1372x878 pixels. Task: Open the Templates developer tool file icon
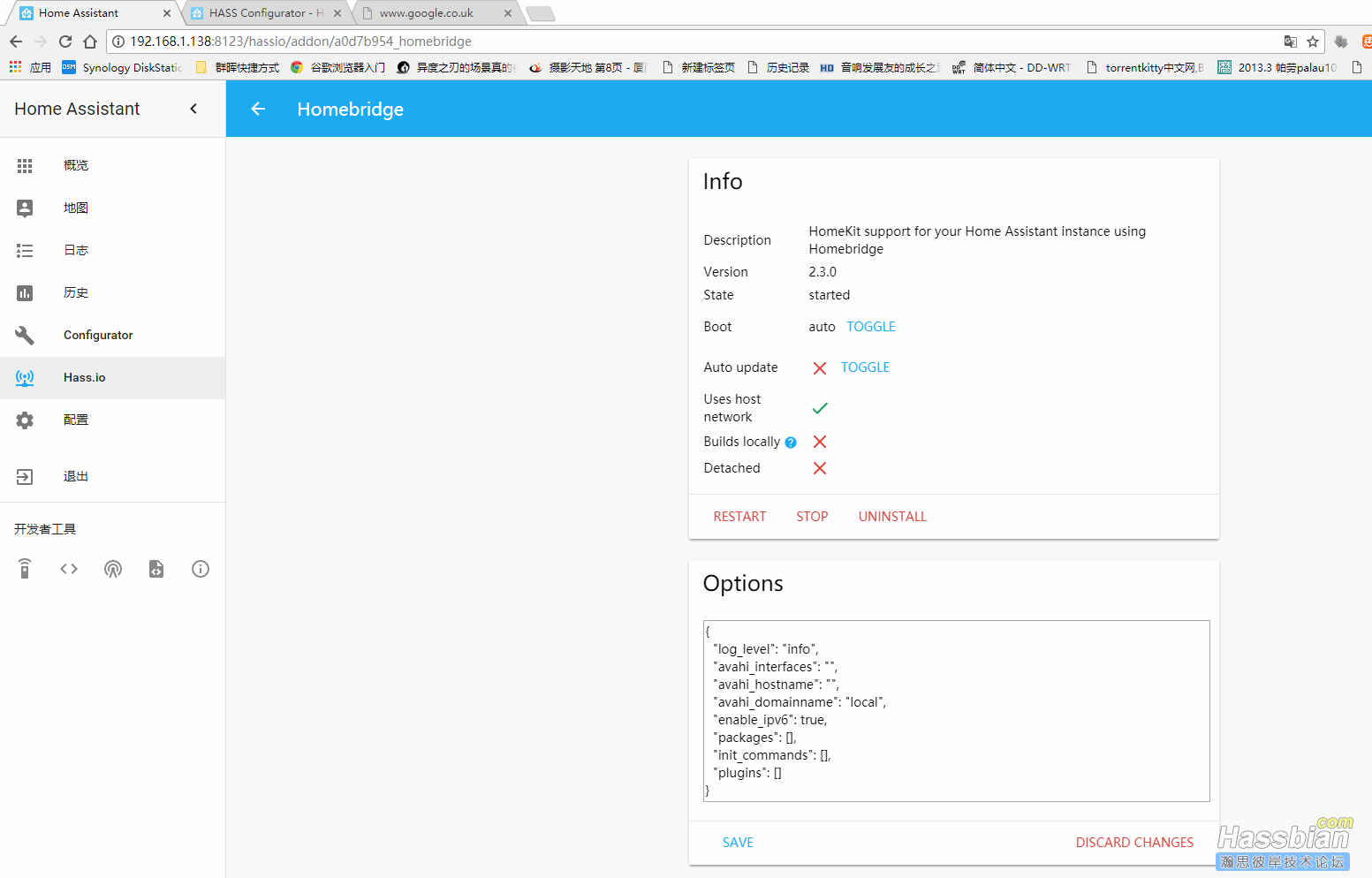pyautogui.click(x=156, y=569)
